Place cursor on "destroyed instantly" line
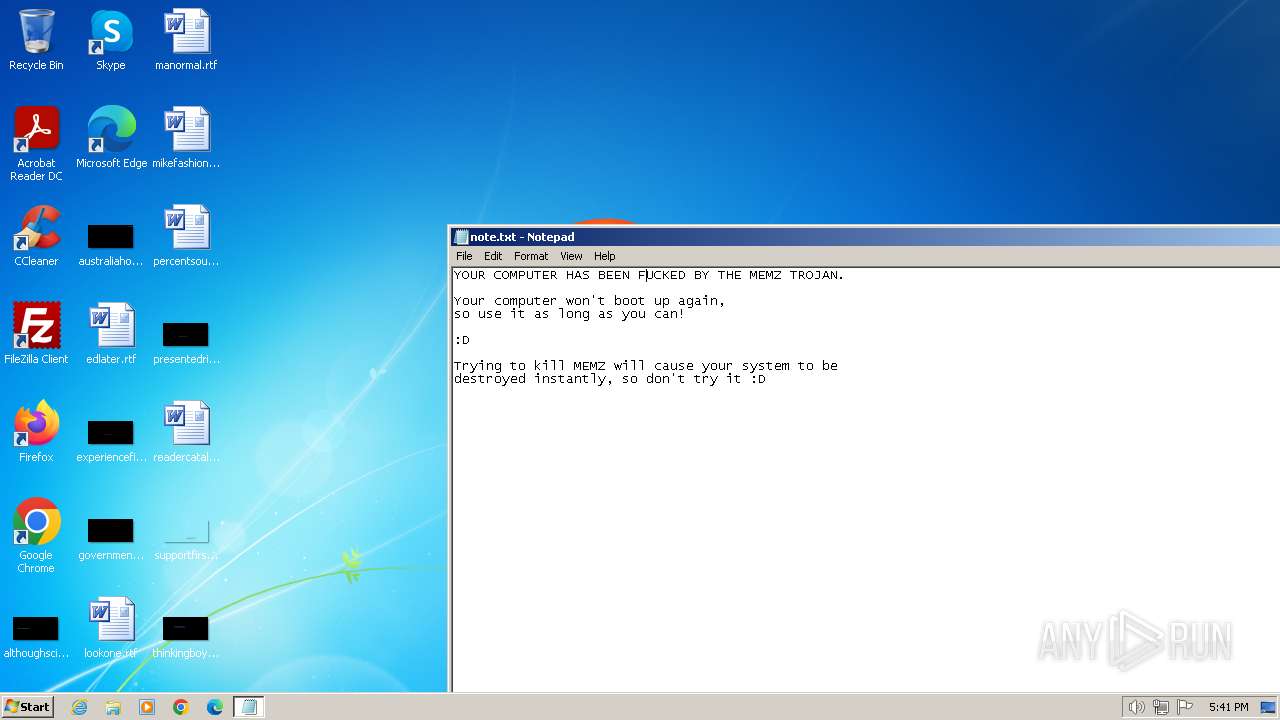The image size is (1280, 720). 610,379
